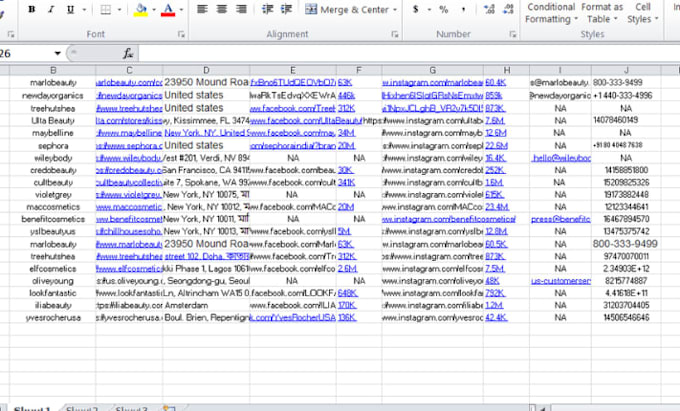Center text horizontally
The height and width of the screenshot is (411, 680).
click(222, 9)
